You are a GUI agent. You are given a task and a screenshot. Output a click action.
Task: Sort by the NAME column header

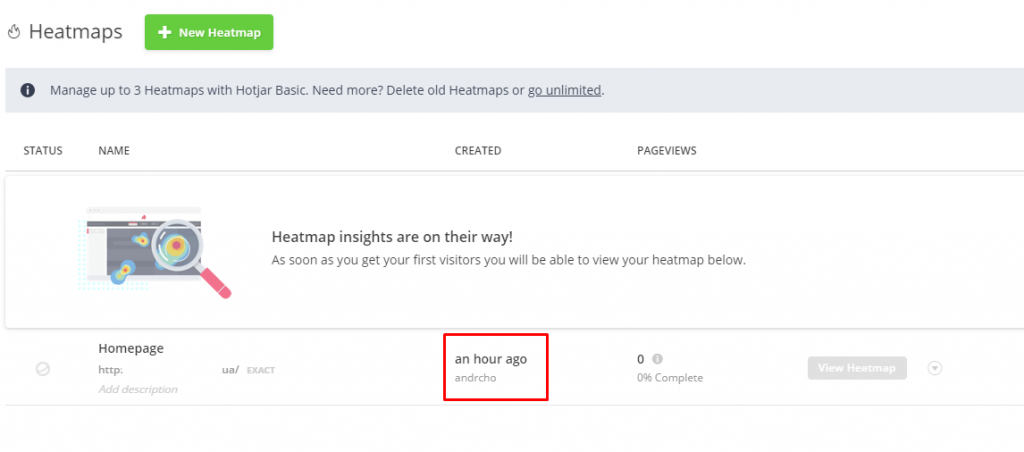tap(114, 151)
